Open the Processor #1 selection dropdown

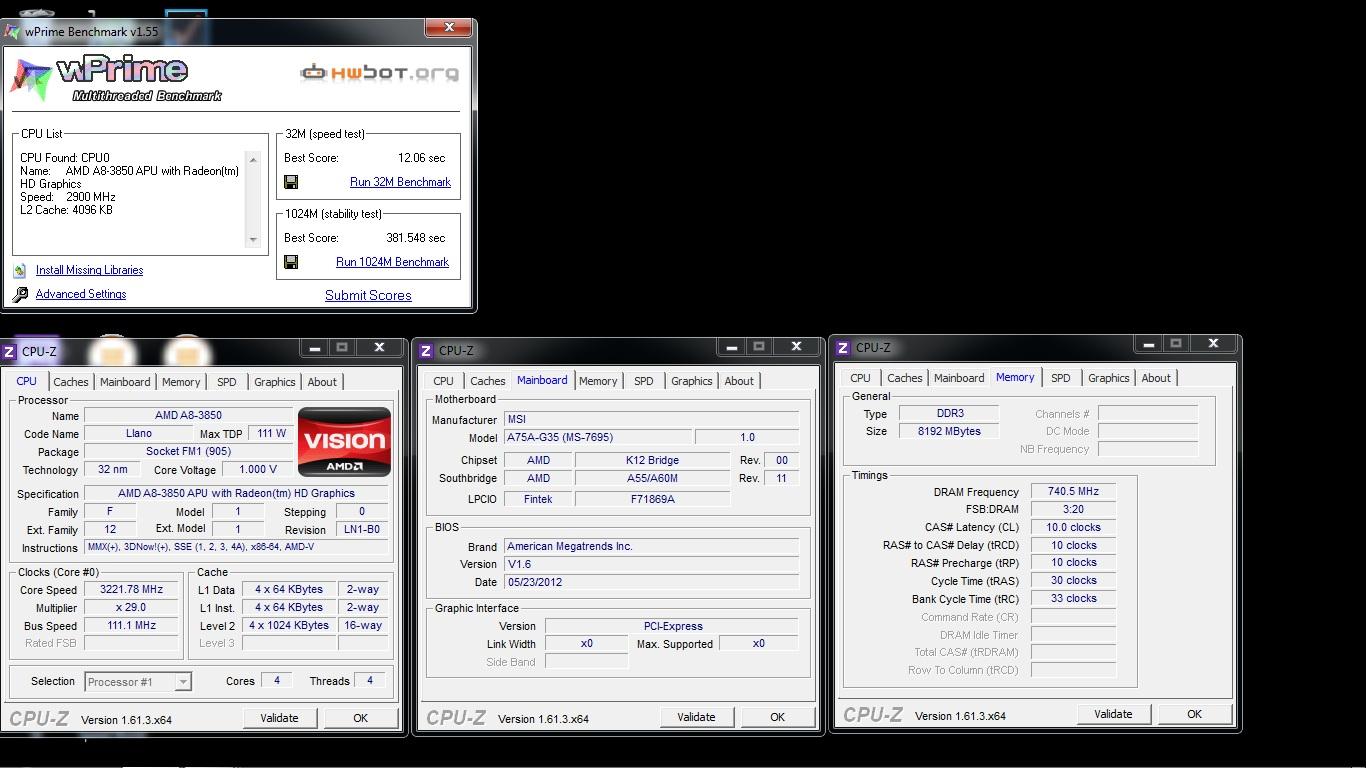pos(183,682)
